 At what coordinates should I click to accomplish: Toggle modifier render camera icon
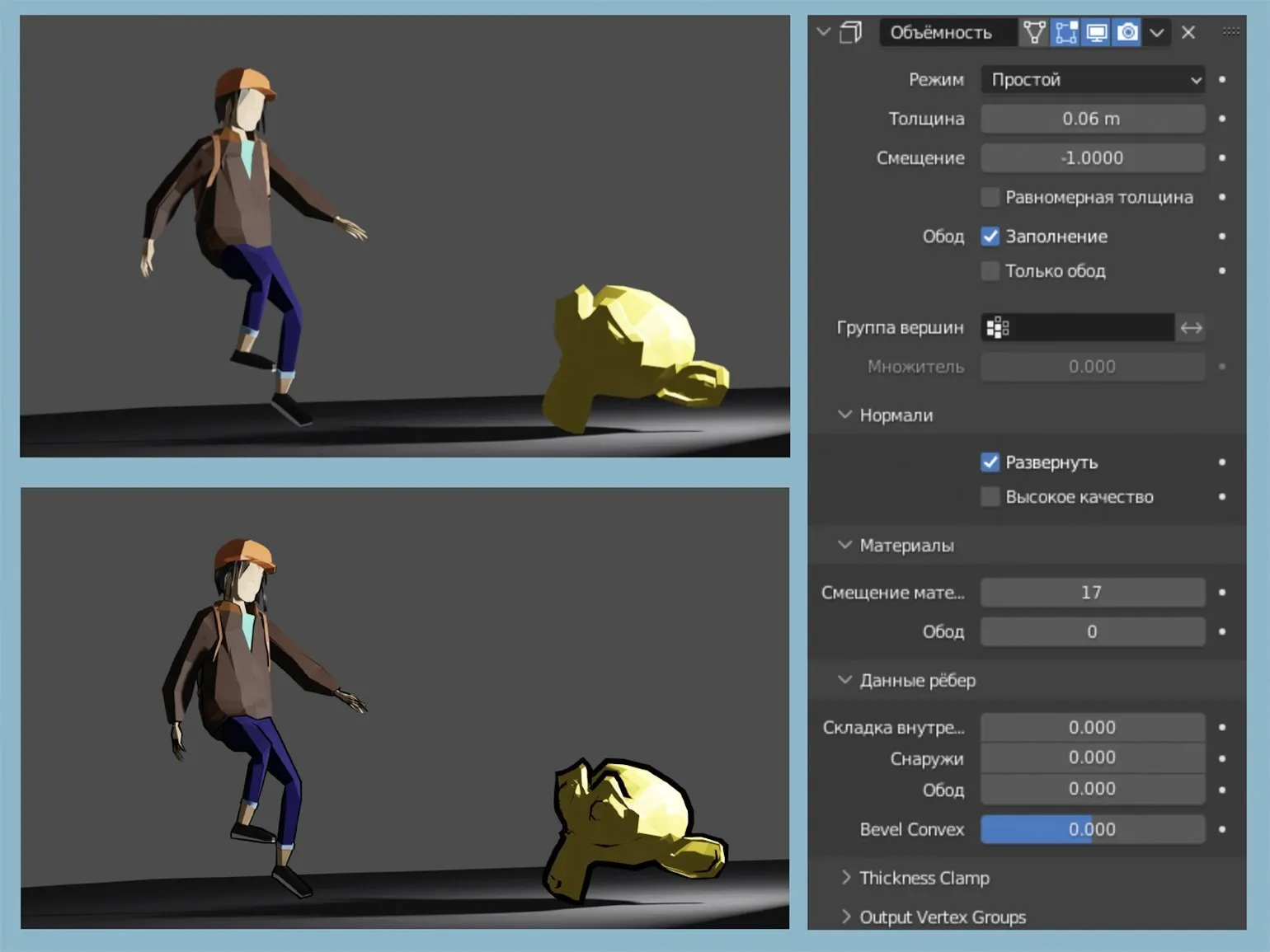(x=1127, y=32)
